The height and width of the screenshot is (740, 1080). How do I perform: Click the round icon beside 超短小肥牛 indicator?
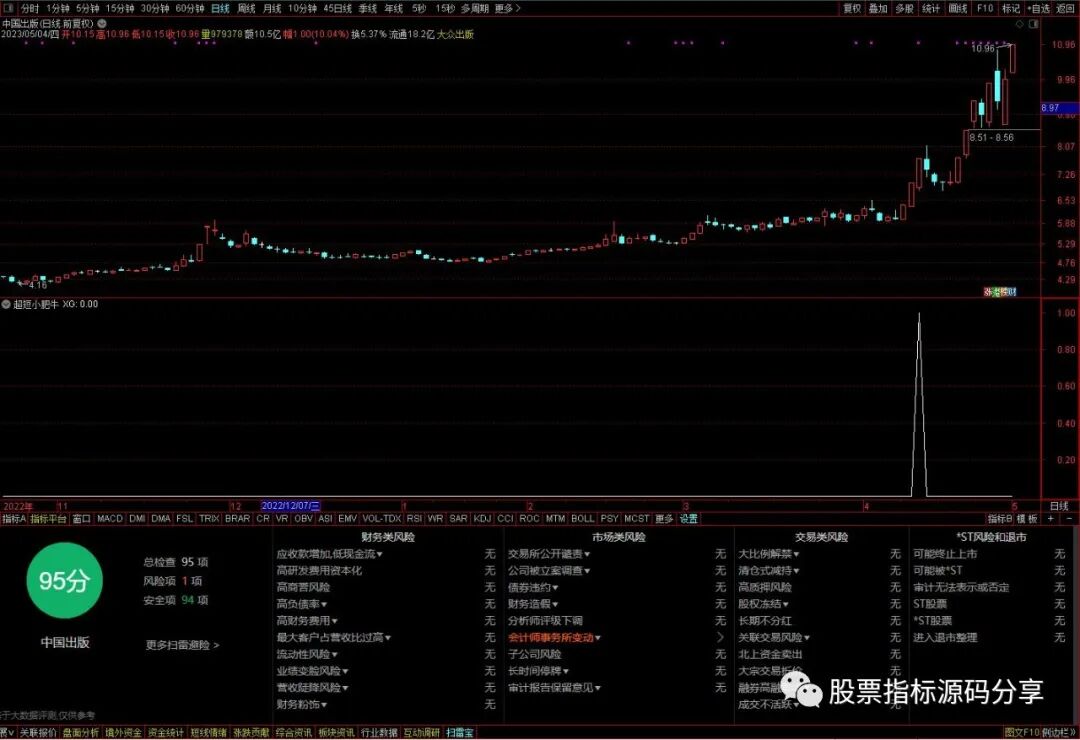pyautogui.click(x=6, y=304)
